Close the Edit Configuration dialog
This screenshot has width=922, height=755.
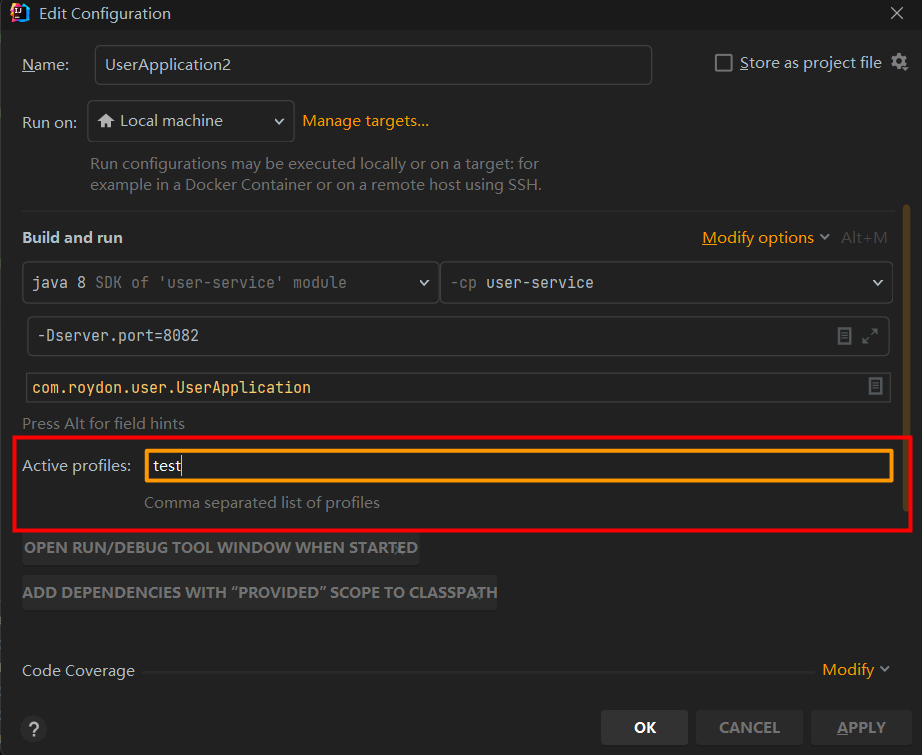point(897,14)
